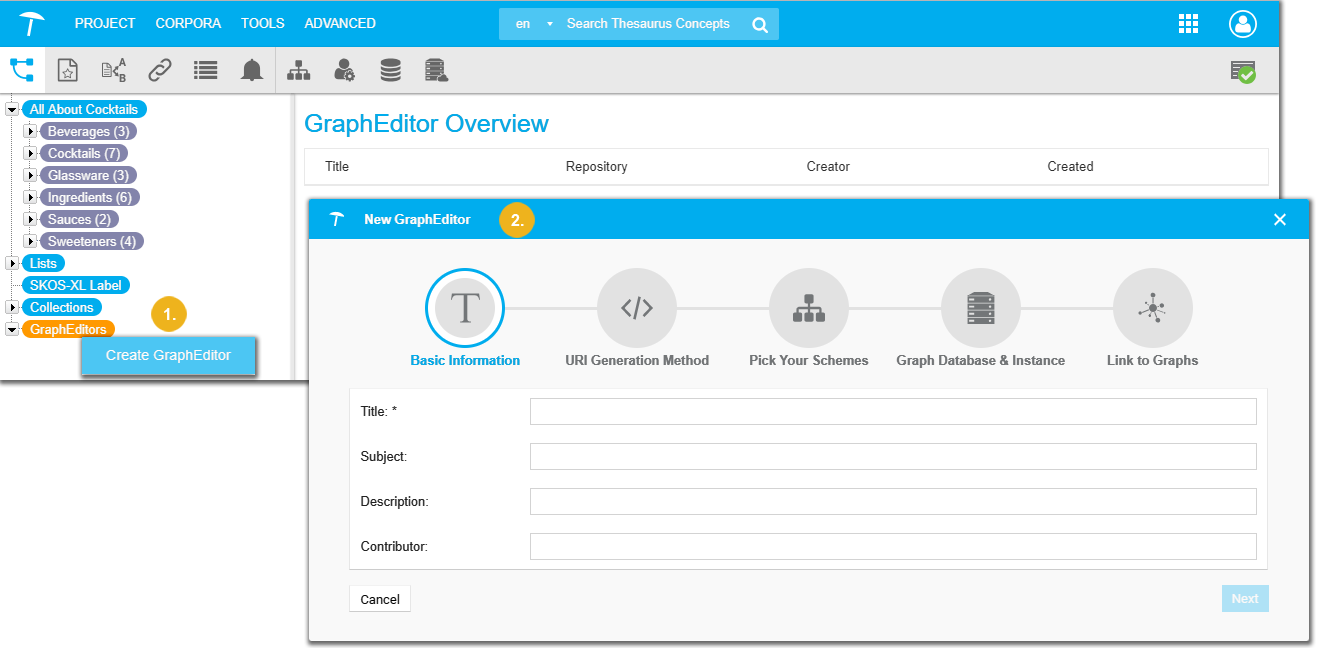Open the ADVANCED menu
The image size is (1318, 648).
[340, 23]
